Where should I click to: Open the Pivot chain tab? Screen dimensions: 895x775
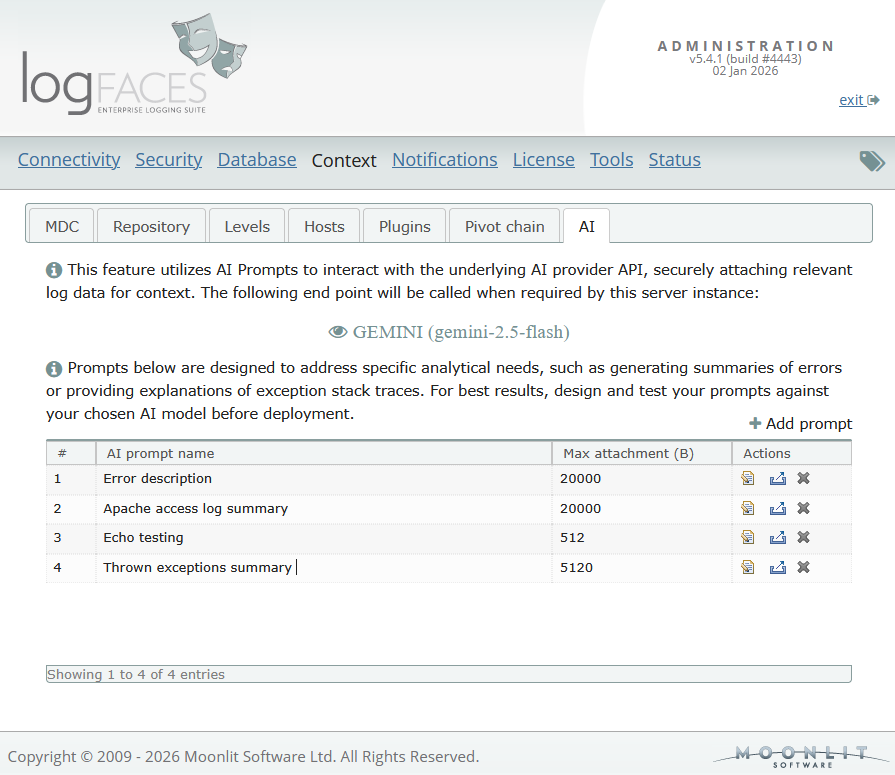[x=504, y=227]
